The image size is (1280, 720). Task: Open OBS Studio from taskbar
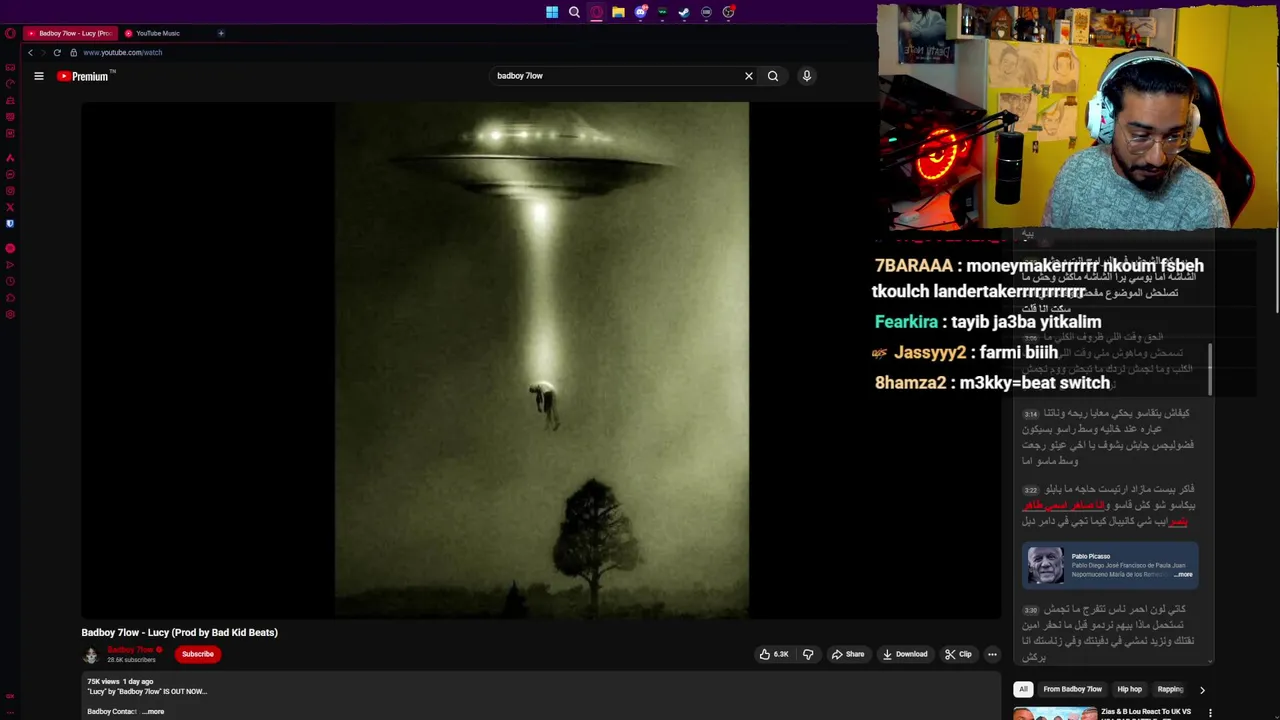728,12
